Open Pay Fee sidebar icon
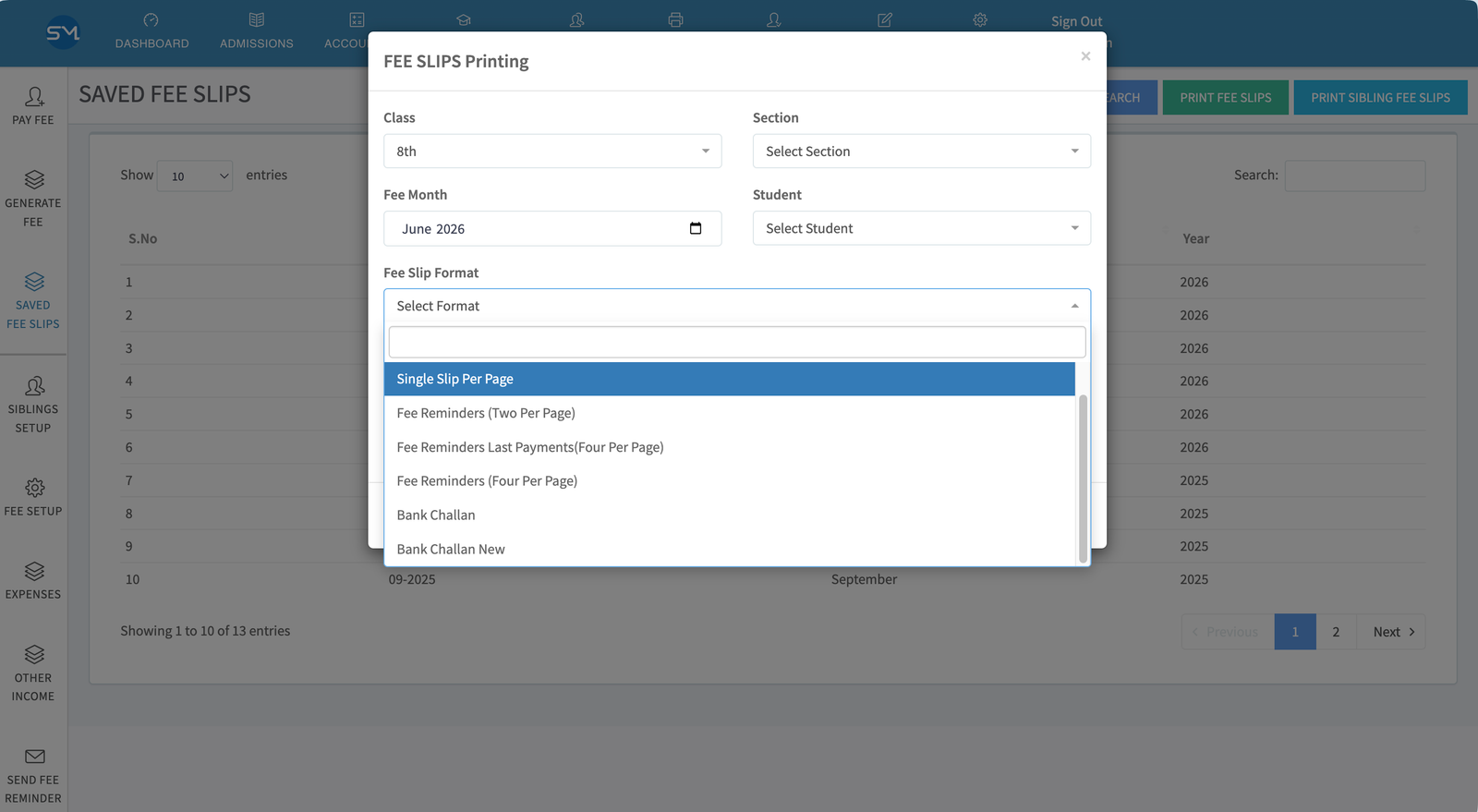Image resolution: width=1478 pixels, height=812 pixels. click(34, 96)
